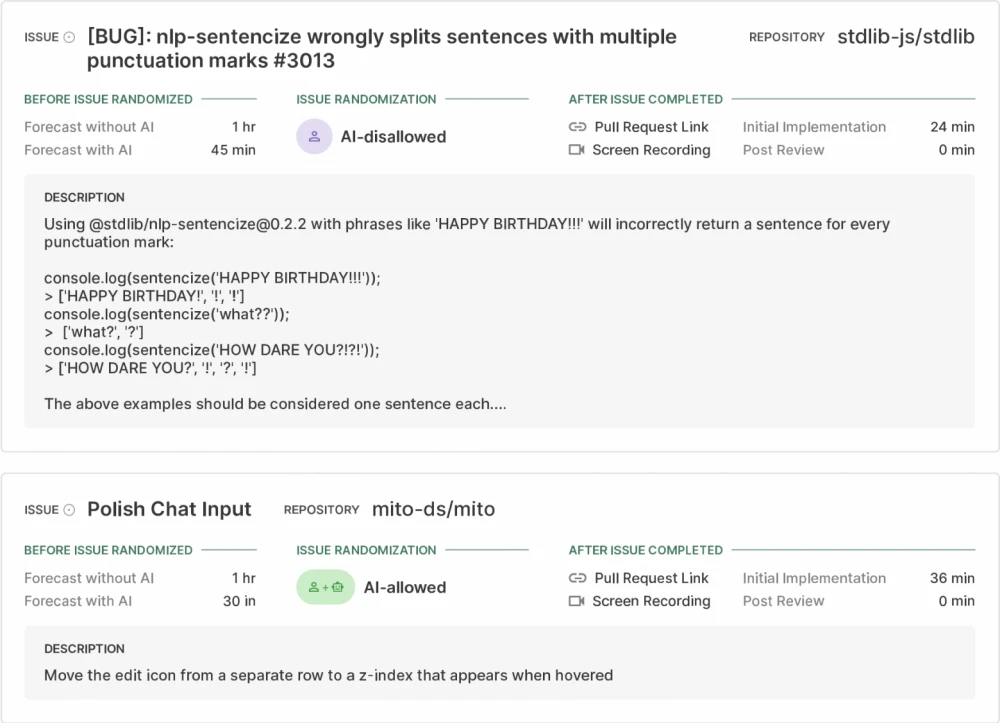1000x723 pixels.
Task: Click the video camera icon in the mito issue card
Action: point(576,601)
